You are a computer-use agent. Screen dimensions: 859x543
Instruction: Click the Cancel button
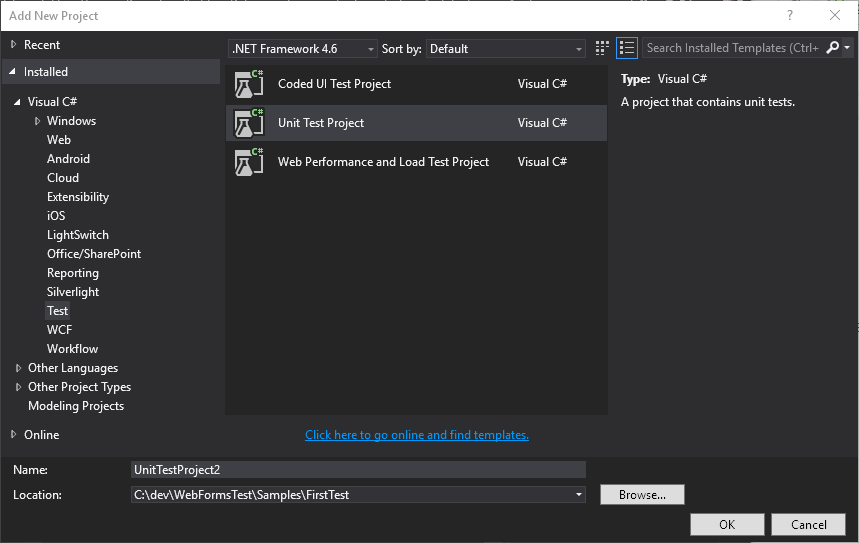click(809, 524)
